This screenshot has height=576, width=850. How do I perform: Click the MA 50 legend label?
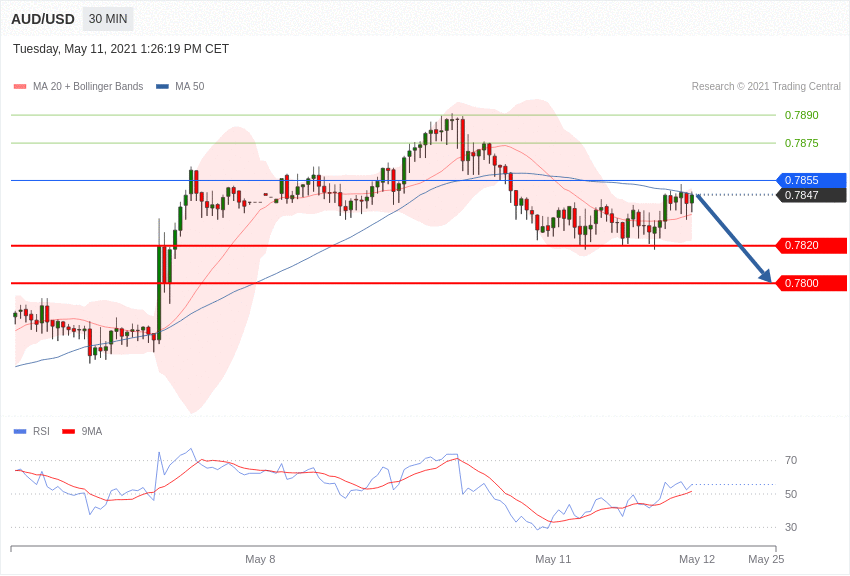pyautogui.click(x=190, y=86)
